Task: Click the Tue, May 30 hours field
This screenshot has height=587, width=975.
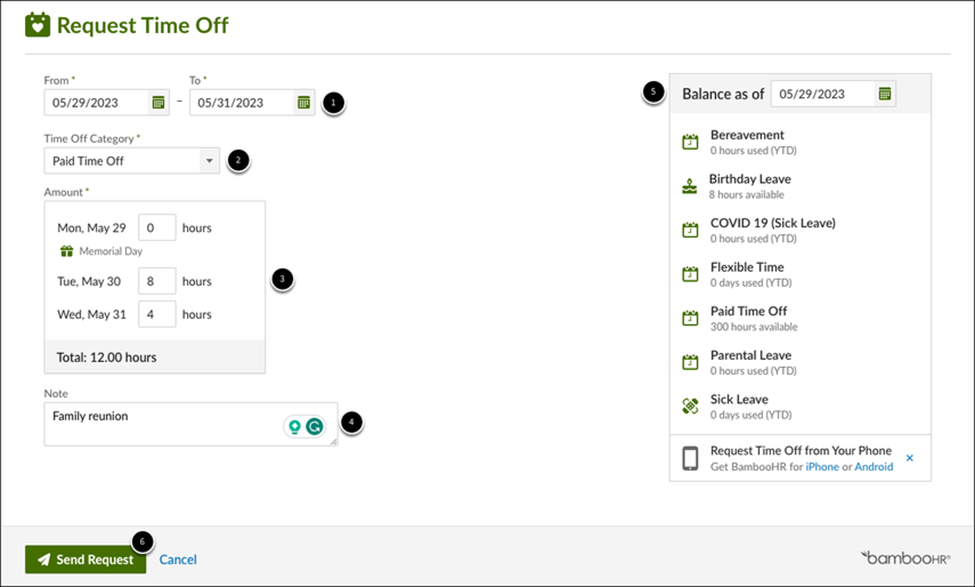Action: (157, 281)
